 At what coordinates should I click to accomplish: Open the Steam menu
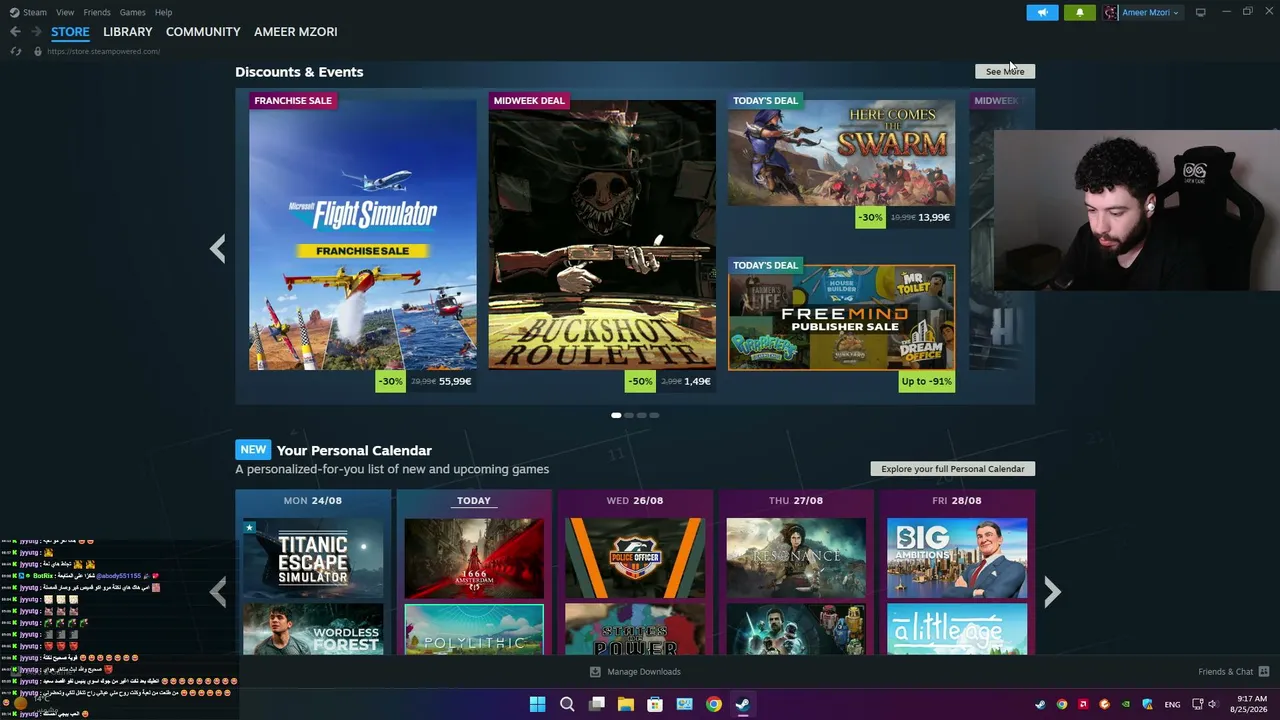coord(35,12)
